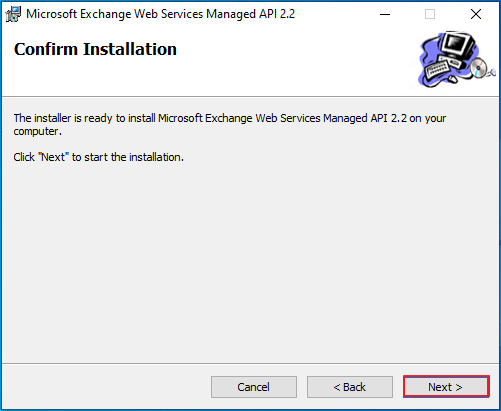Cancel the installation

pyautogui.click(x=254, y=387)
